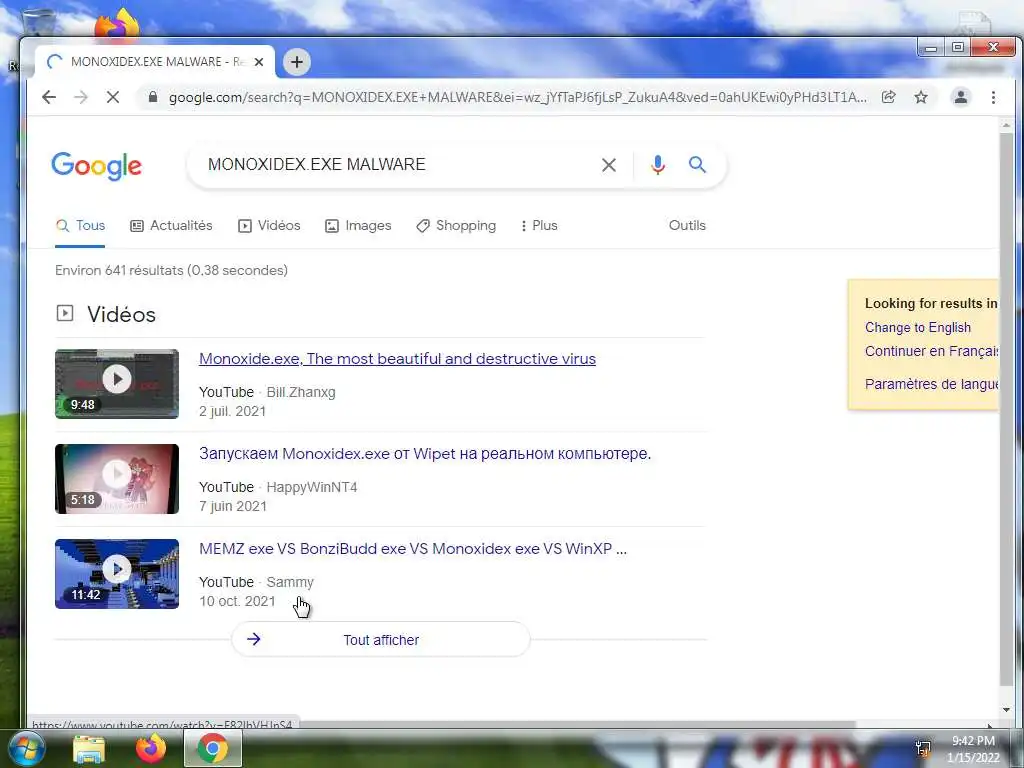Click the 10 oct. 2021 date
The height and width of the screenshot is (768, 1024).
click(x=237, y=601)
